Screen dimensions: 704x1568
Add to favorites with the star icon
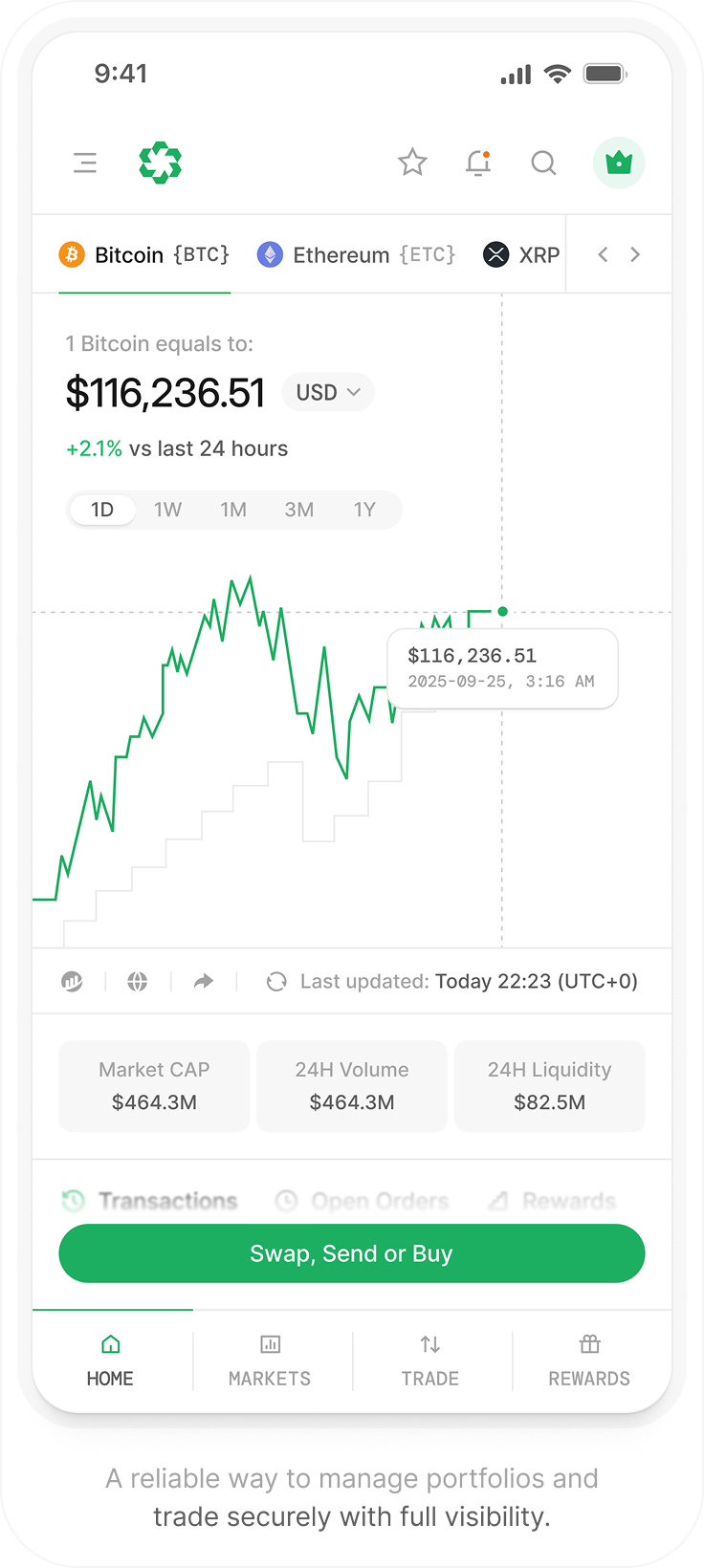pyautogui.click(x=412, y=163)
